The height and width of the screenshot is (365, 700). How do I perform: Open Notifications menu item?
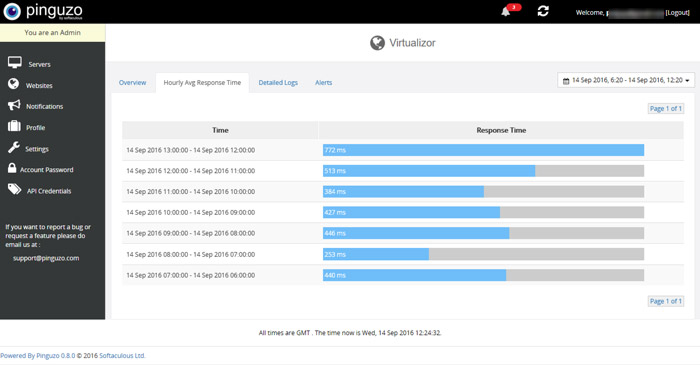click(45, 106)
